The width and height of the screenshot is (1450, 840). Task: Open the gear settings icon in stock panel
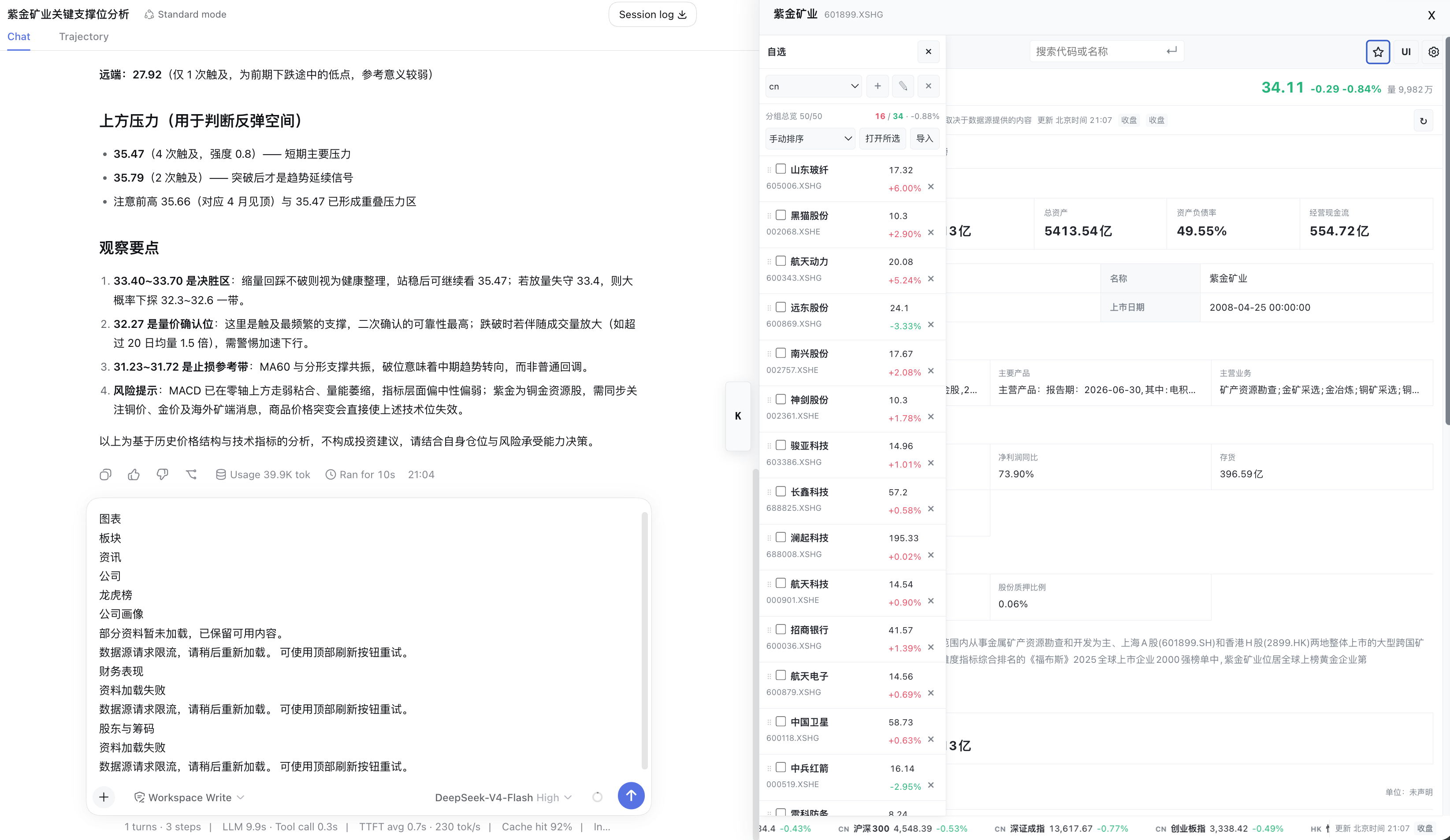tap(1433, 52)
